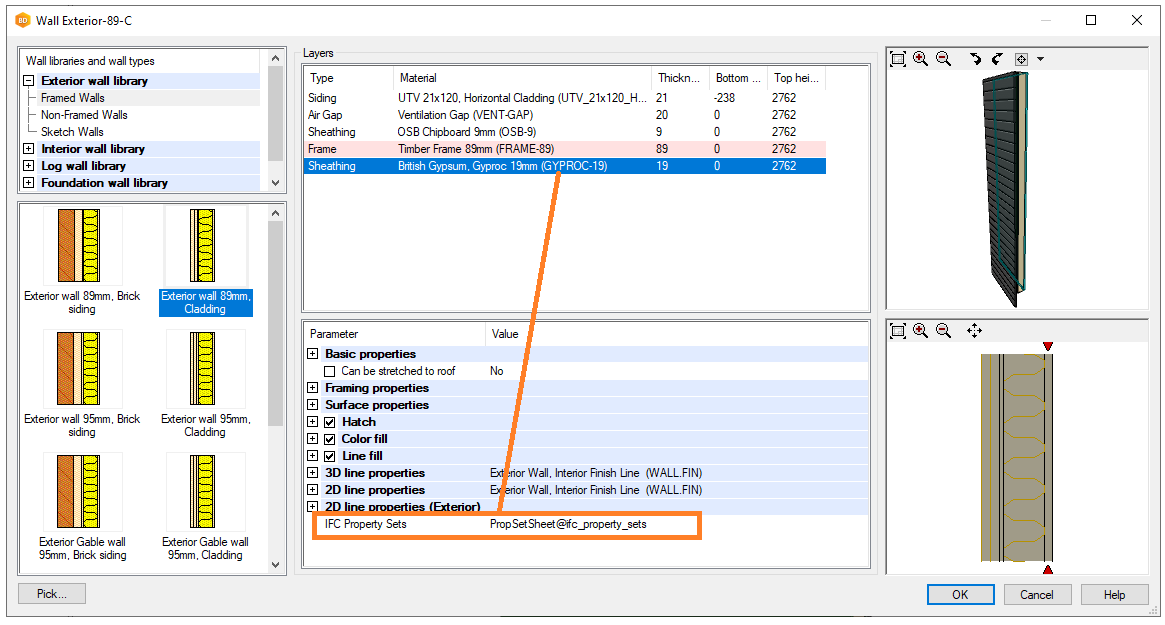Select Non-Framed Walls in library tree

point(84,115)
